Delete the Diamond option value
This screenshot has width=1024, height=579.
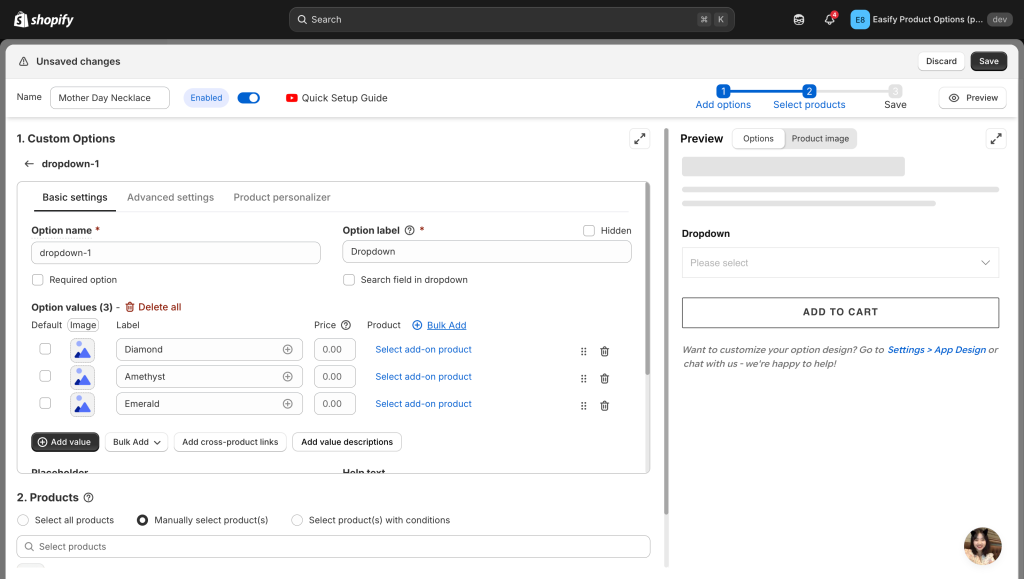[x=604, y=351]
